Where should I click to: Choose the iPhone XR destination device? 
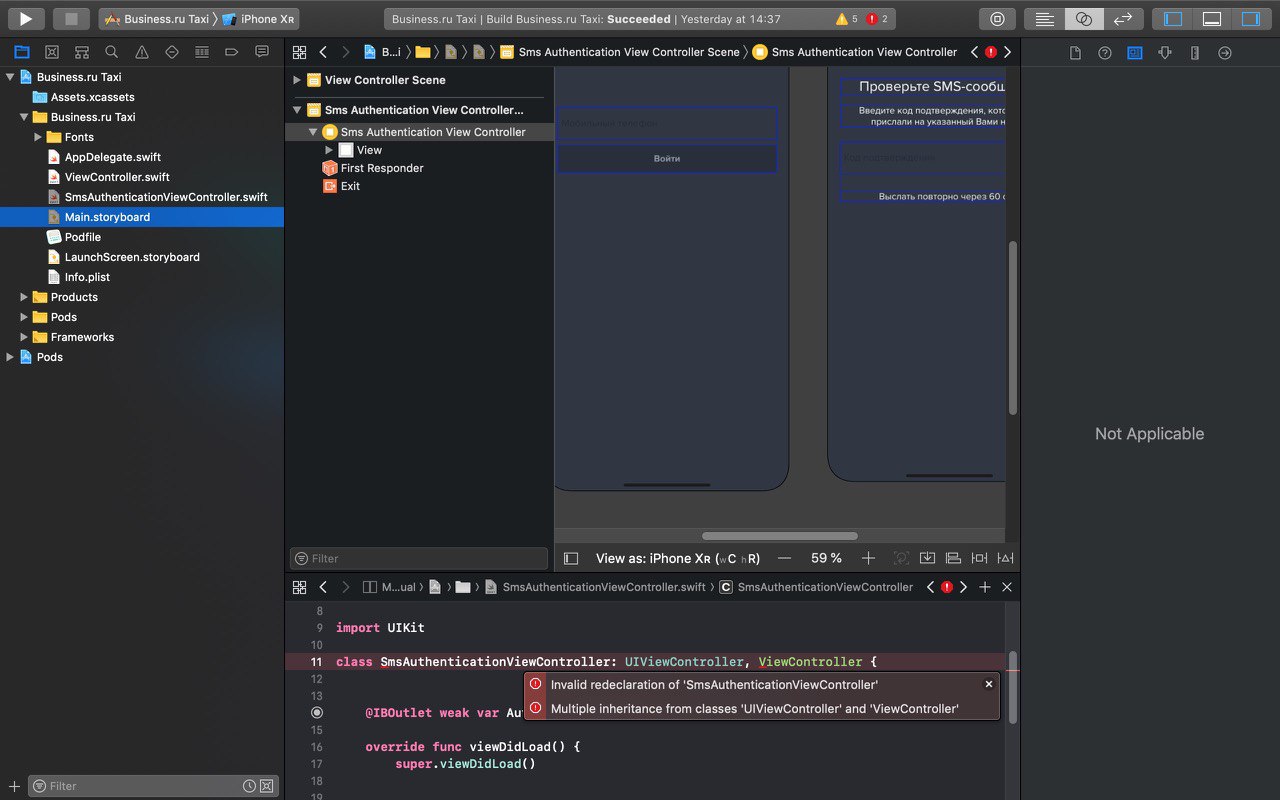tap(258, 19)
